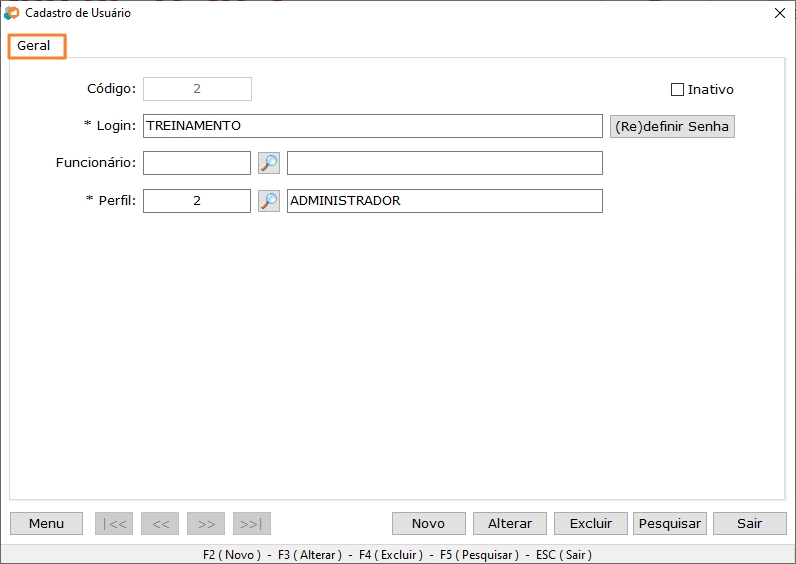Open the Perfil lookup magnifier icon
The width and height of the screenshot is (796, 564).
click(x=269, y=201)
